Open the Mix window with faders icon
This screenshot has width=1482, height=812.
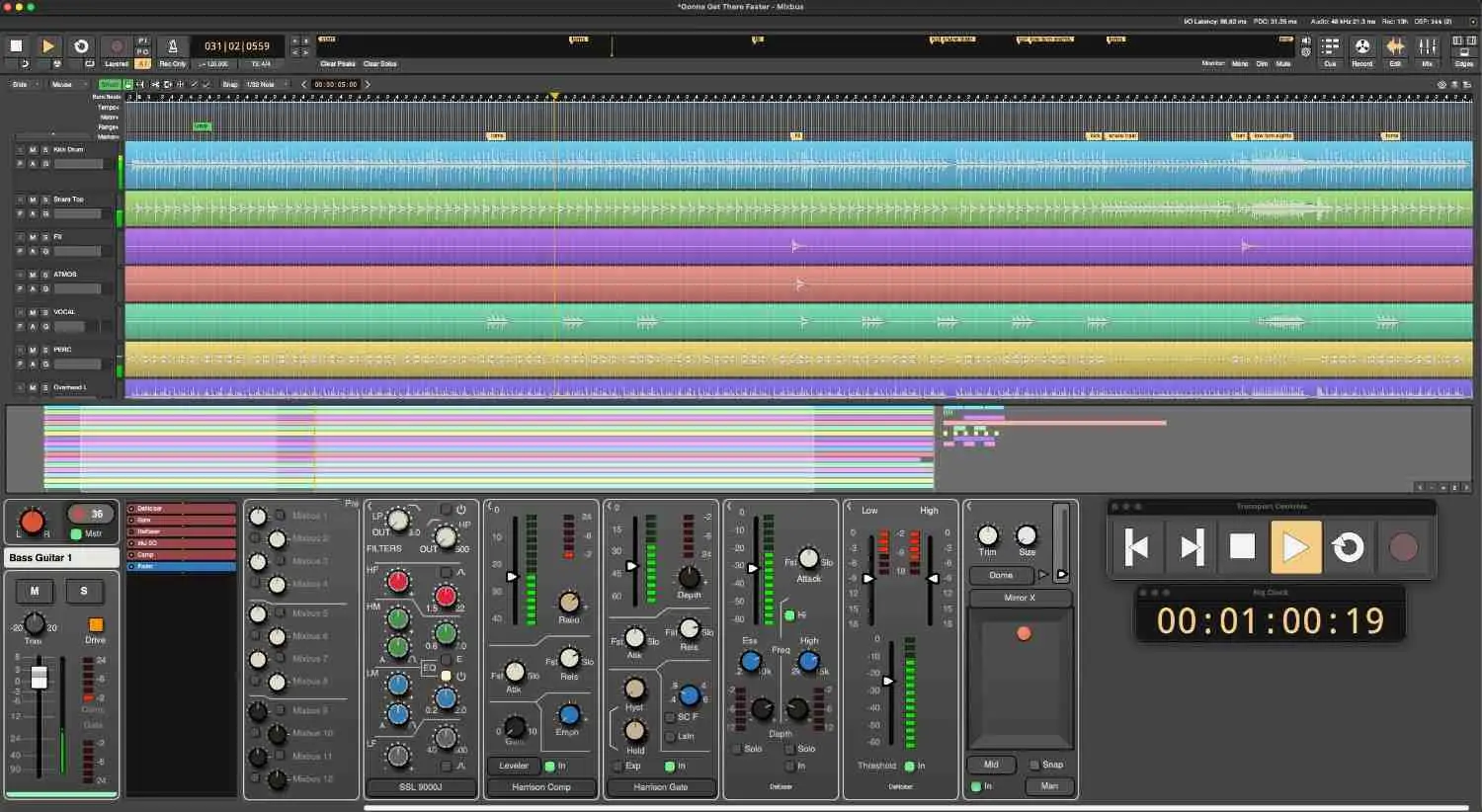(x=1428, y=46)
